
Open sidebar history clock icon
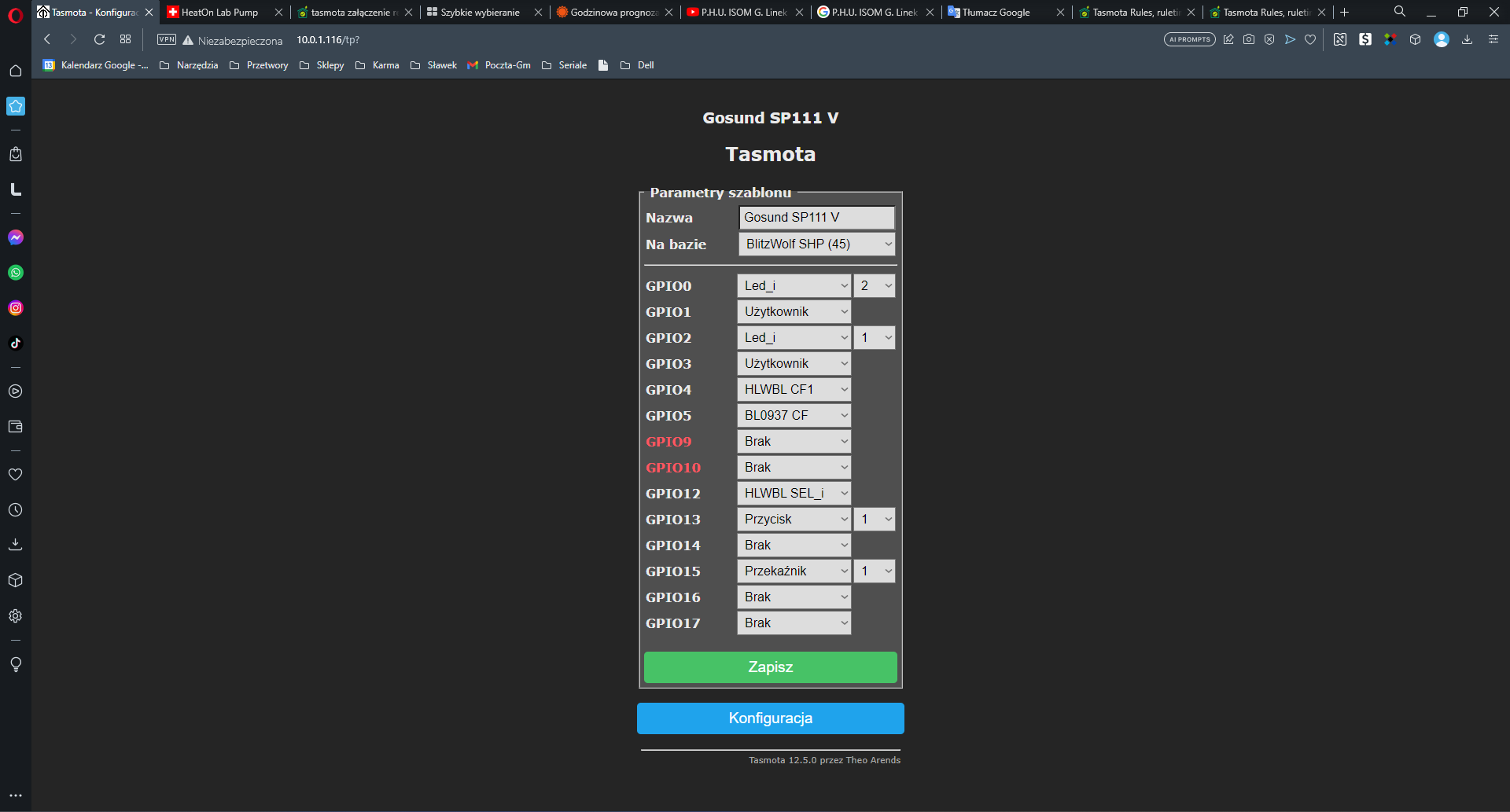[15, 510]
